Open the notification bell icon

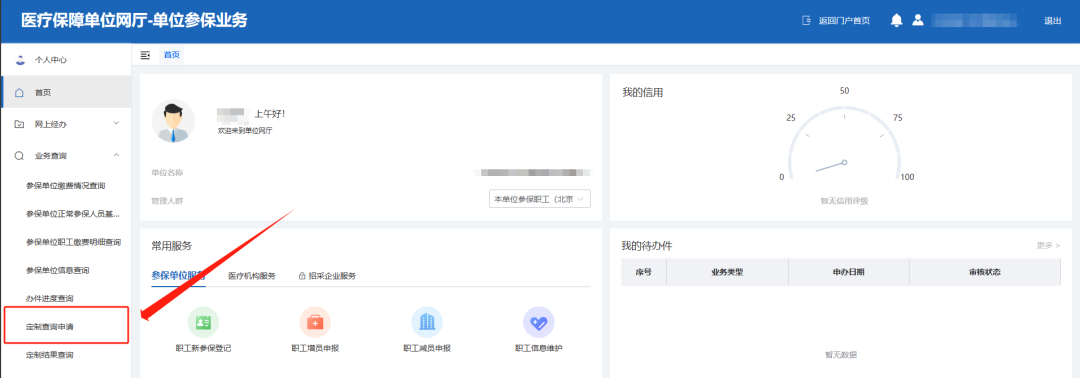pos(896,21)
